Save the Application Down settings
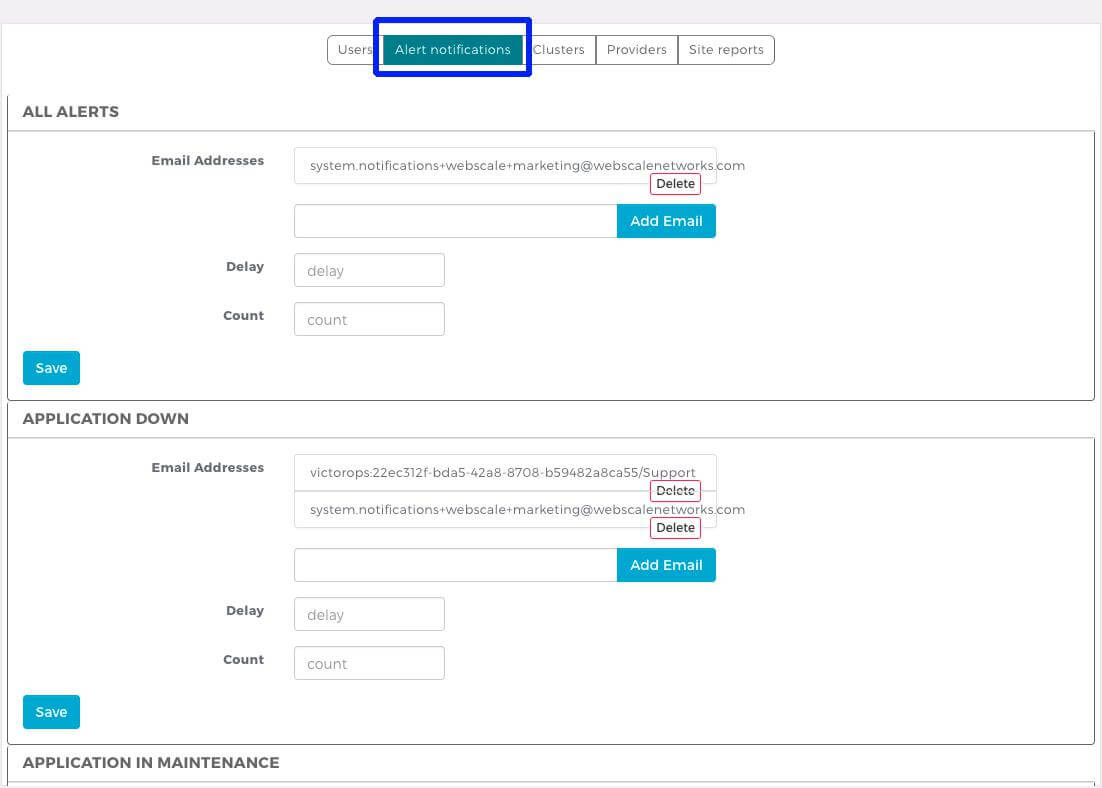Viewport: 1102px width, 788px height. pyautogui.click(x=51, y=712)
